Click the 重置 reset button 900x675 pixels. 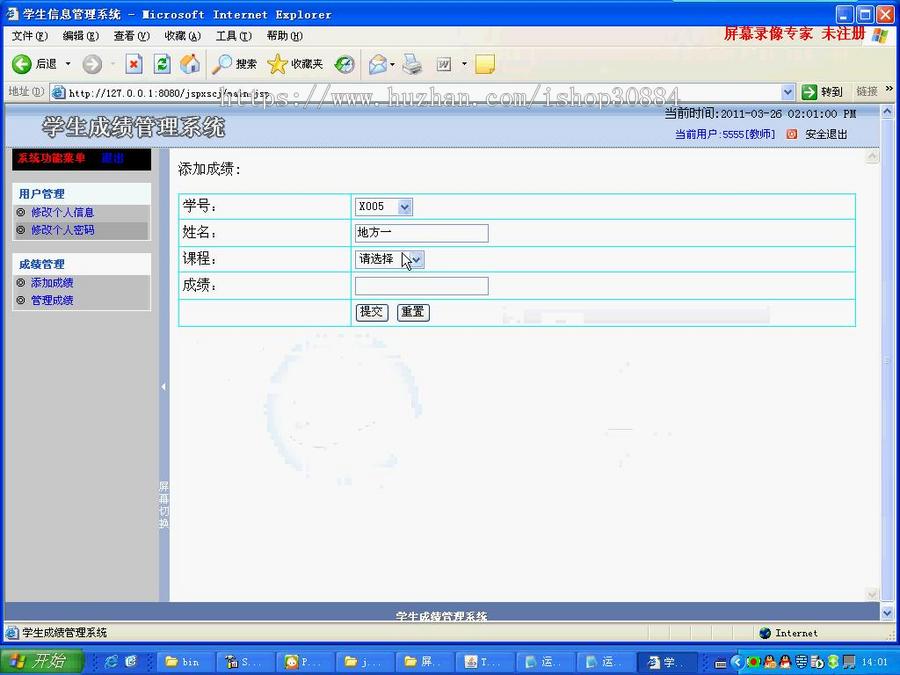413,312
